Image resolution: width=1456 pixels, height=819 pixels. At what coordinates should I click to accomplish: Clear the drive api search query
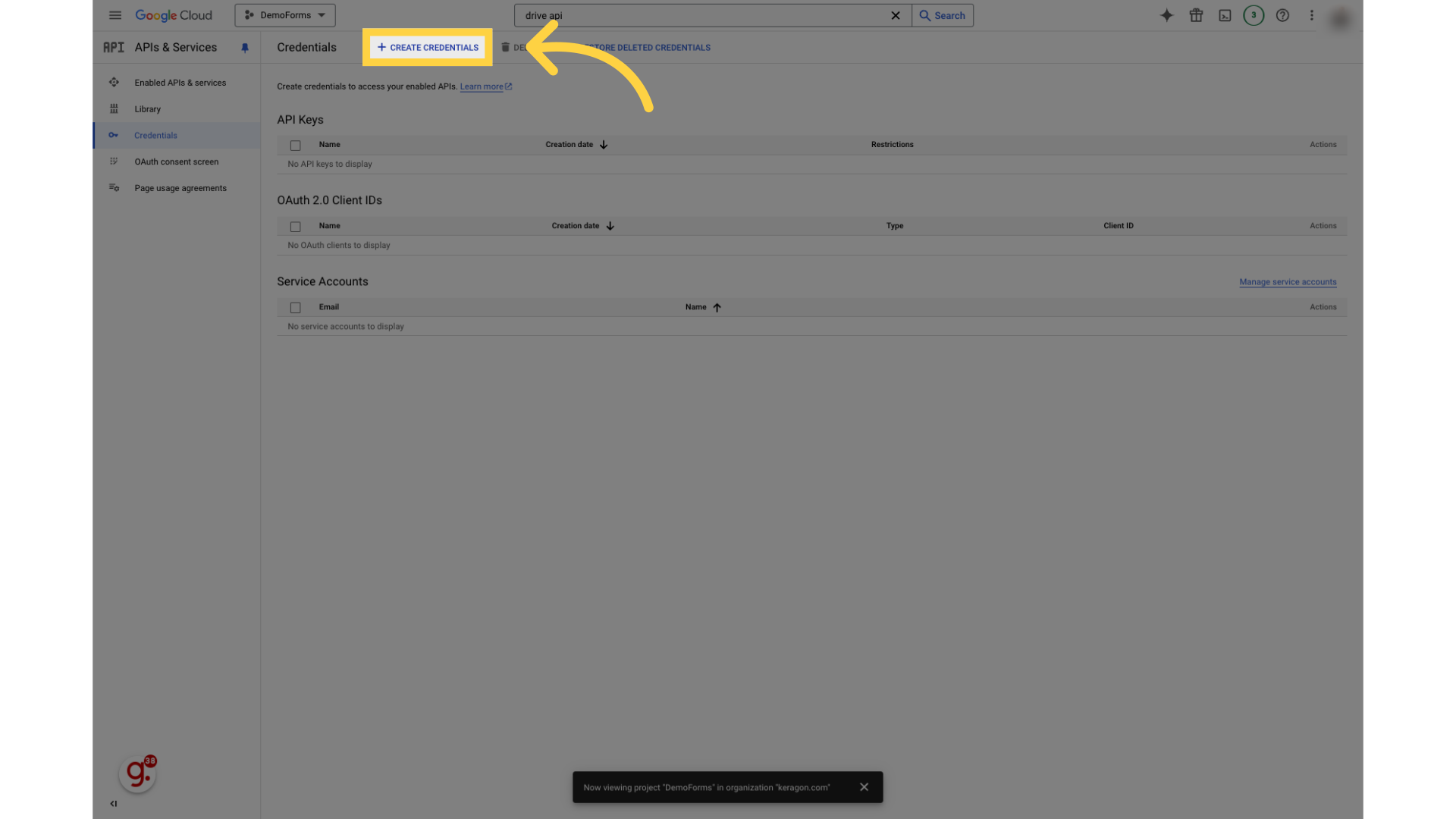click(896, 15)
